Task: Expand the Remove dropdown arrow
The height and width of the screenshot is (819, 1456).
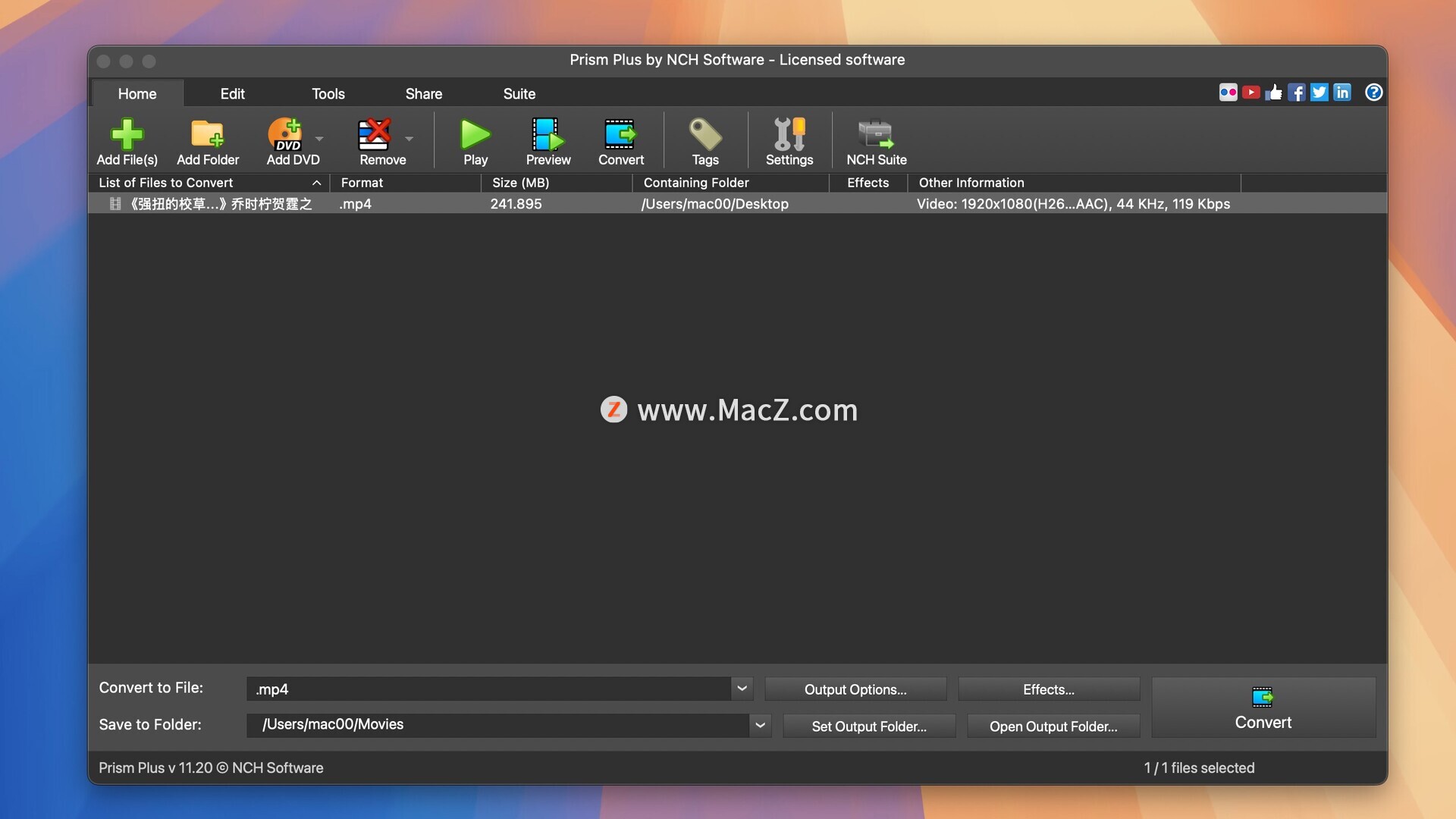Action: point(409,139)
